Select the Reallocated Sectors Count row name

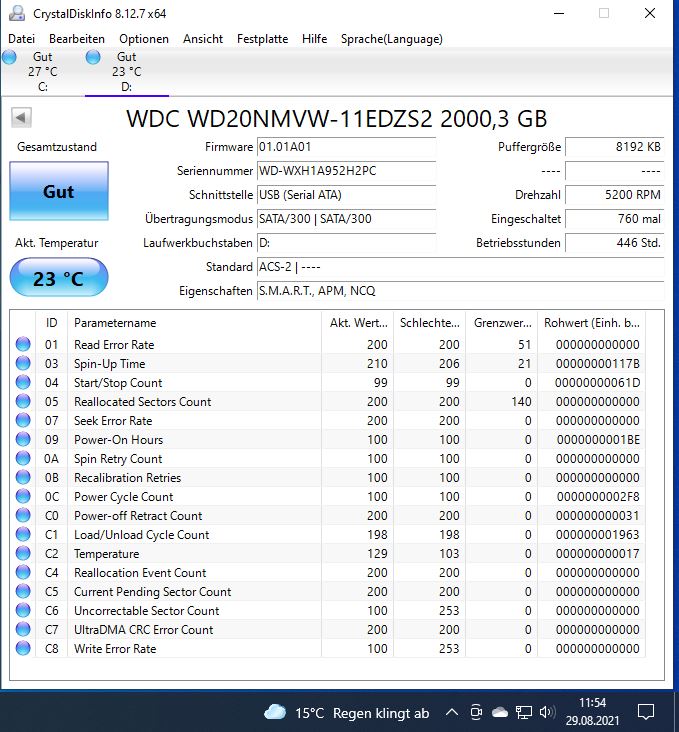(x=142, y=401)
